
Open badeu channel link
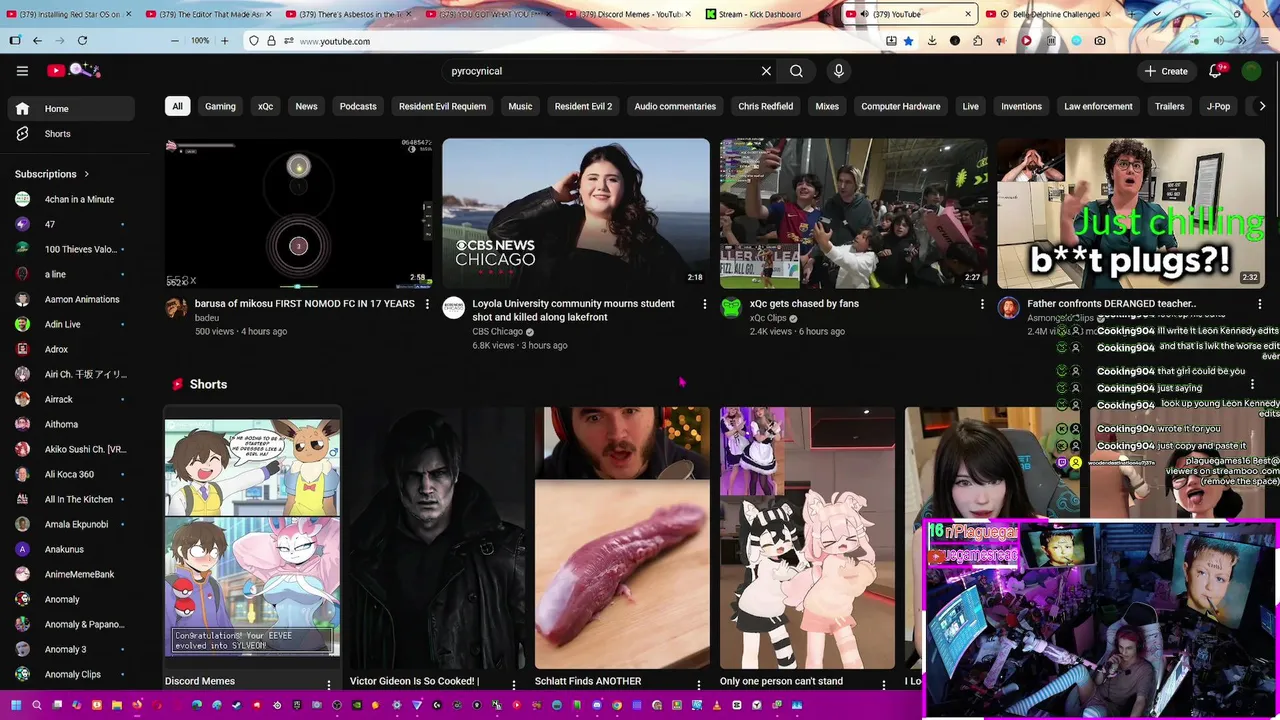click(x=207, y=318)
